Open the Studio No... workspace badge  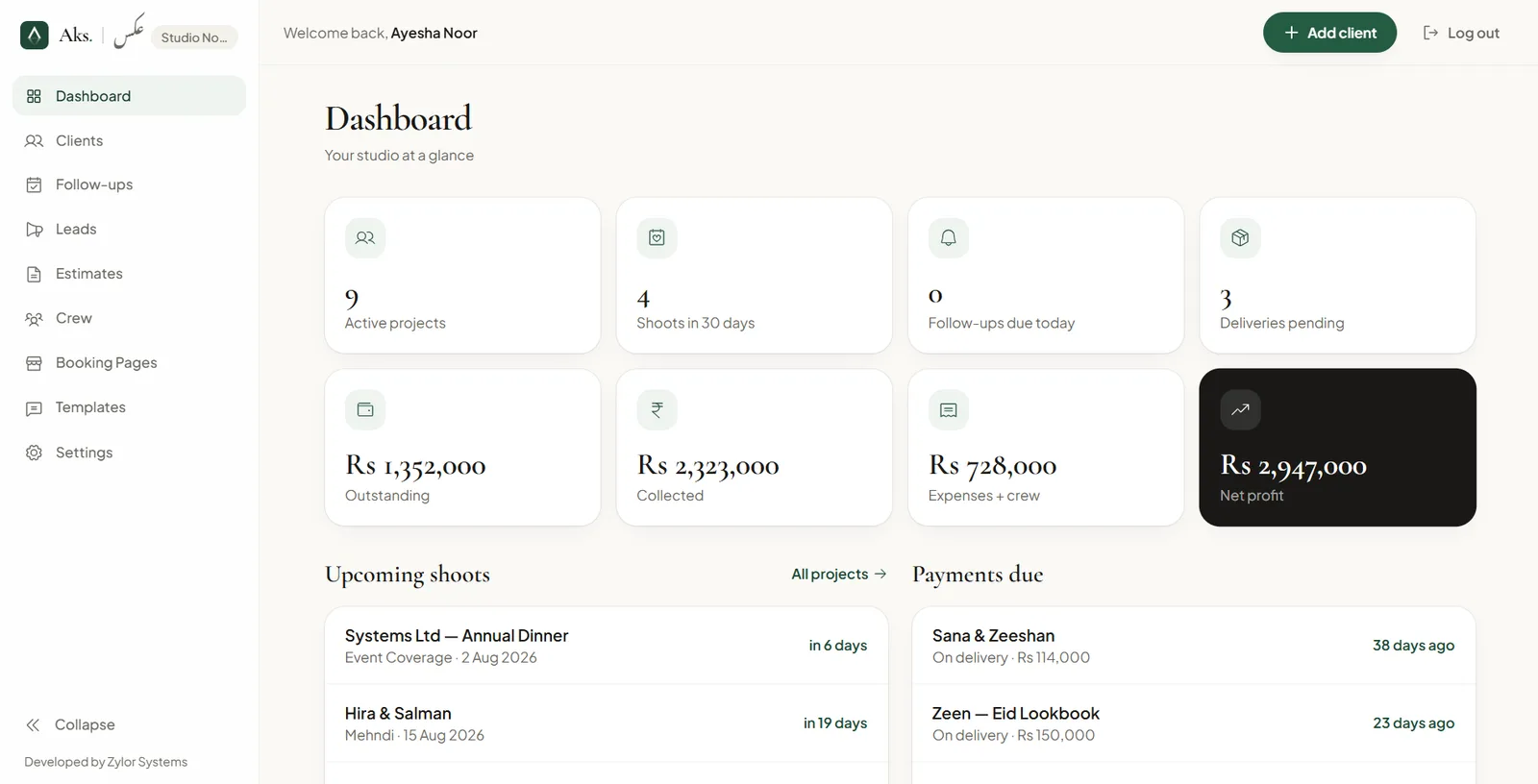coord(194,37)
